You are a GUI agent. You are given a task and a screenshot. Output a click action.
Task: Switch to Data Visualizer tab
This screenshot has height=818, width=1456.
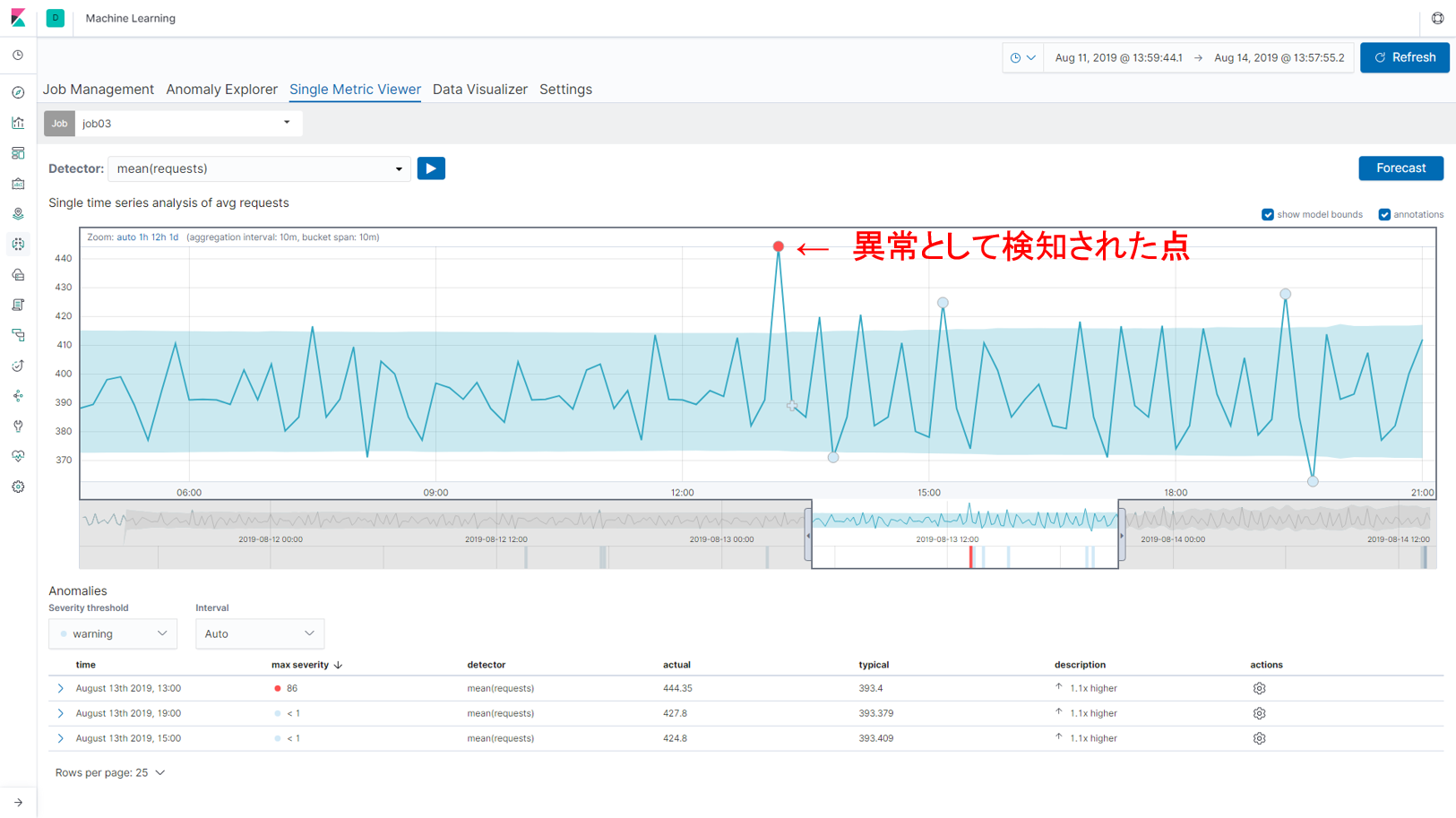click(480, 90)
